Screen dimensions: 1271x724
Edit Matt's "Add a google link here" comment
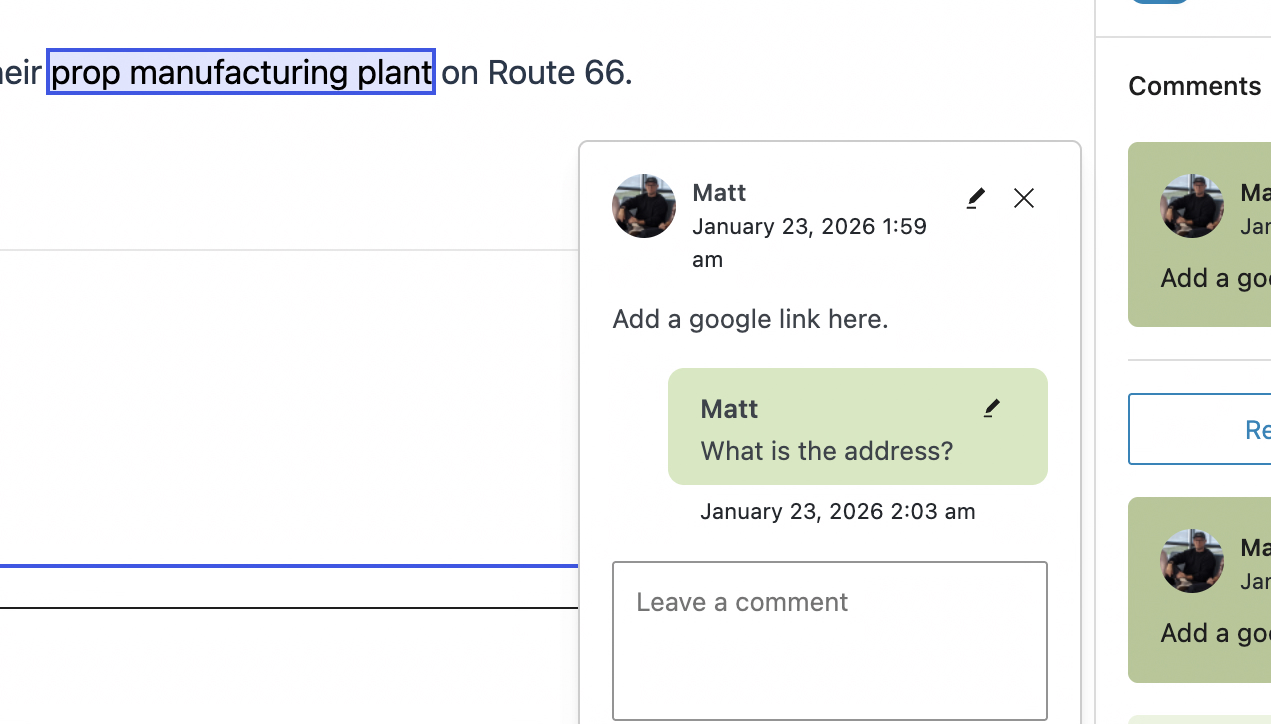(x=976, y=198)
